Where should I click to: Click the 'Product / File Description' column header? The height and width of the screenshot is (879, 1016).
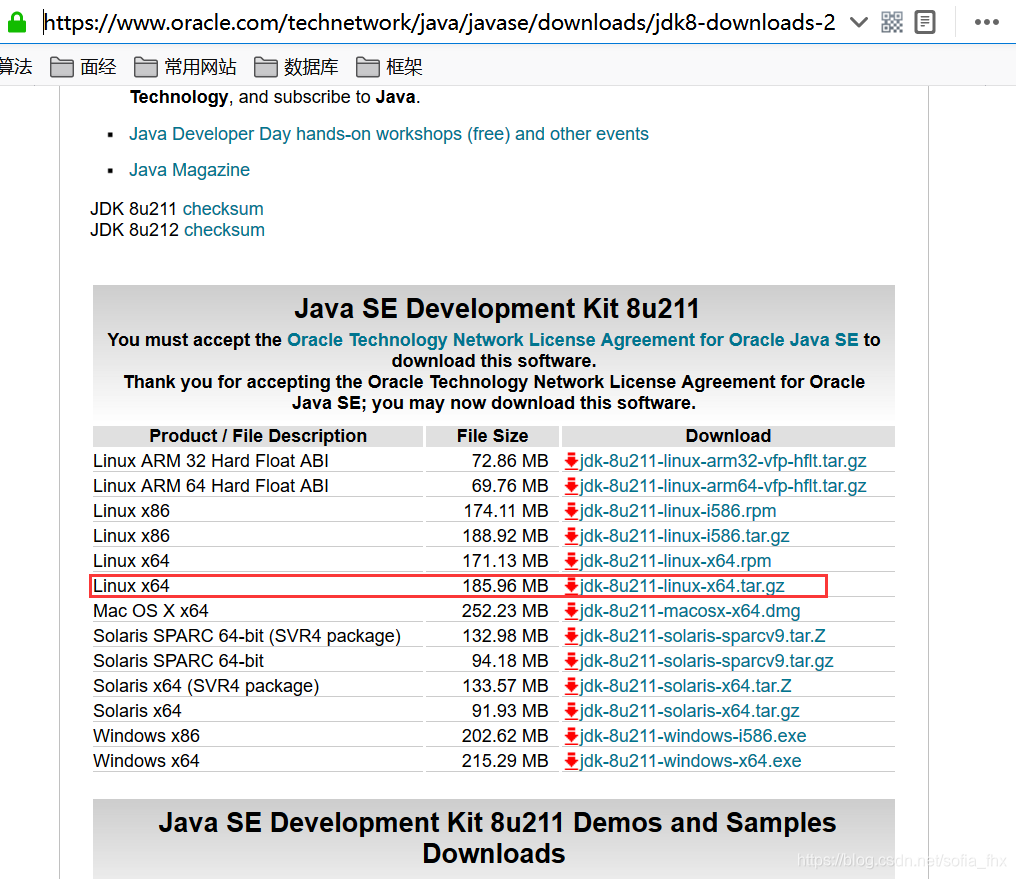258,436
